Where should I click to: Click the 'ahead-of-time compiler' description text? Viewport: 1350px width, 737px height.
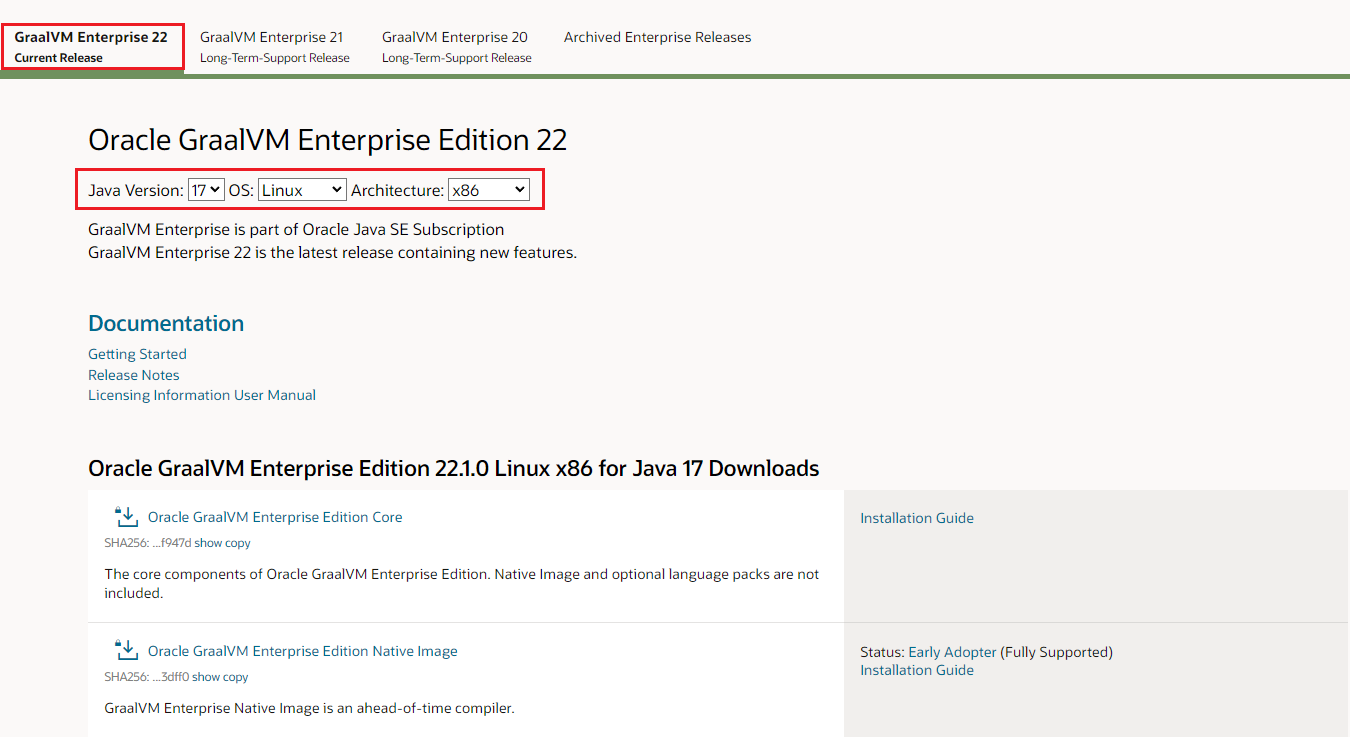309,709
